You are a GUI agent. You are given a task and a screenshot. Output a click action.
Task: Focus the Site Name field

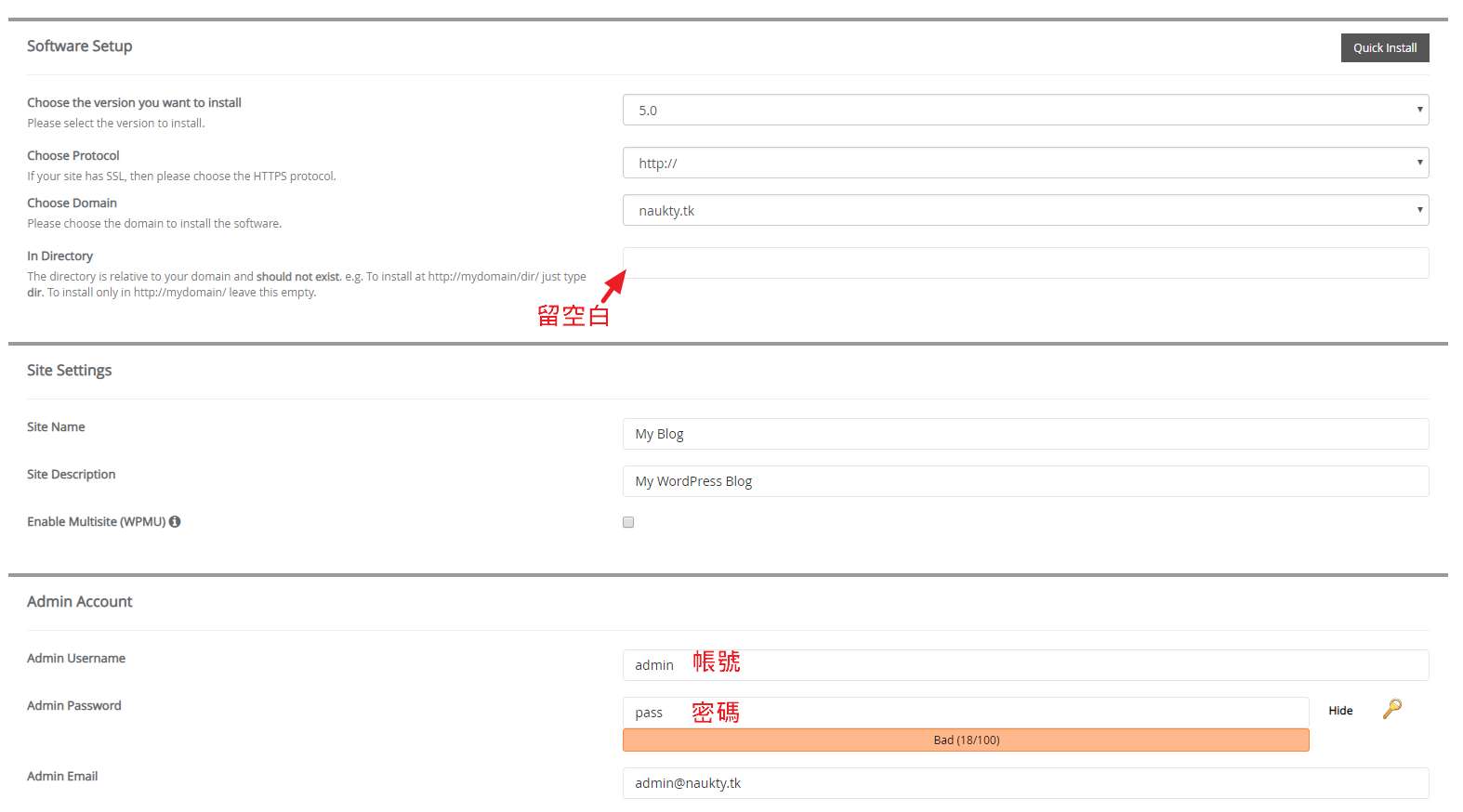[1024, 434]
